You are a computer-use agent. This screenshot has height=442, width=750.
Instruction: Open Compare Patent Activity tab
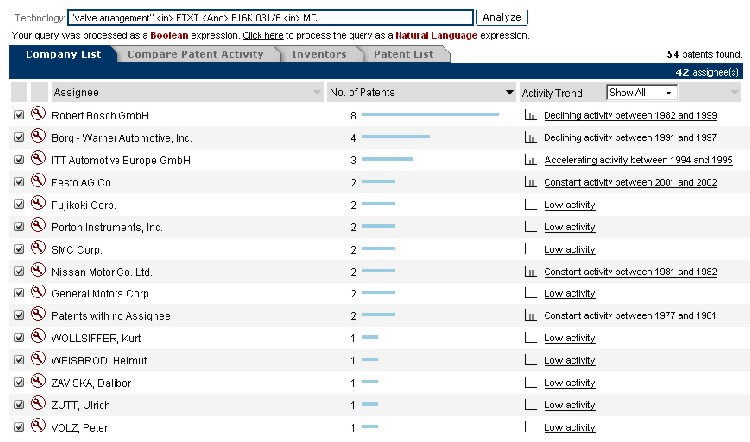pyautogui.click(x=195, y=54)
